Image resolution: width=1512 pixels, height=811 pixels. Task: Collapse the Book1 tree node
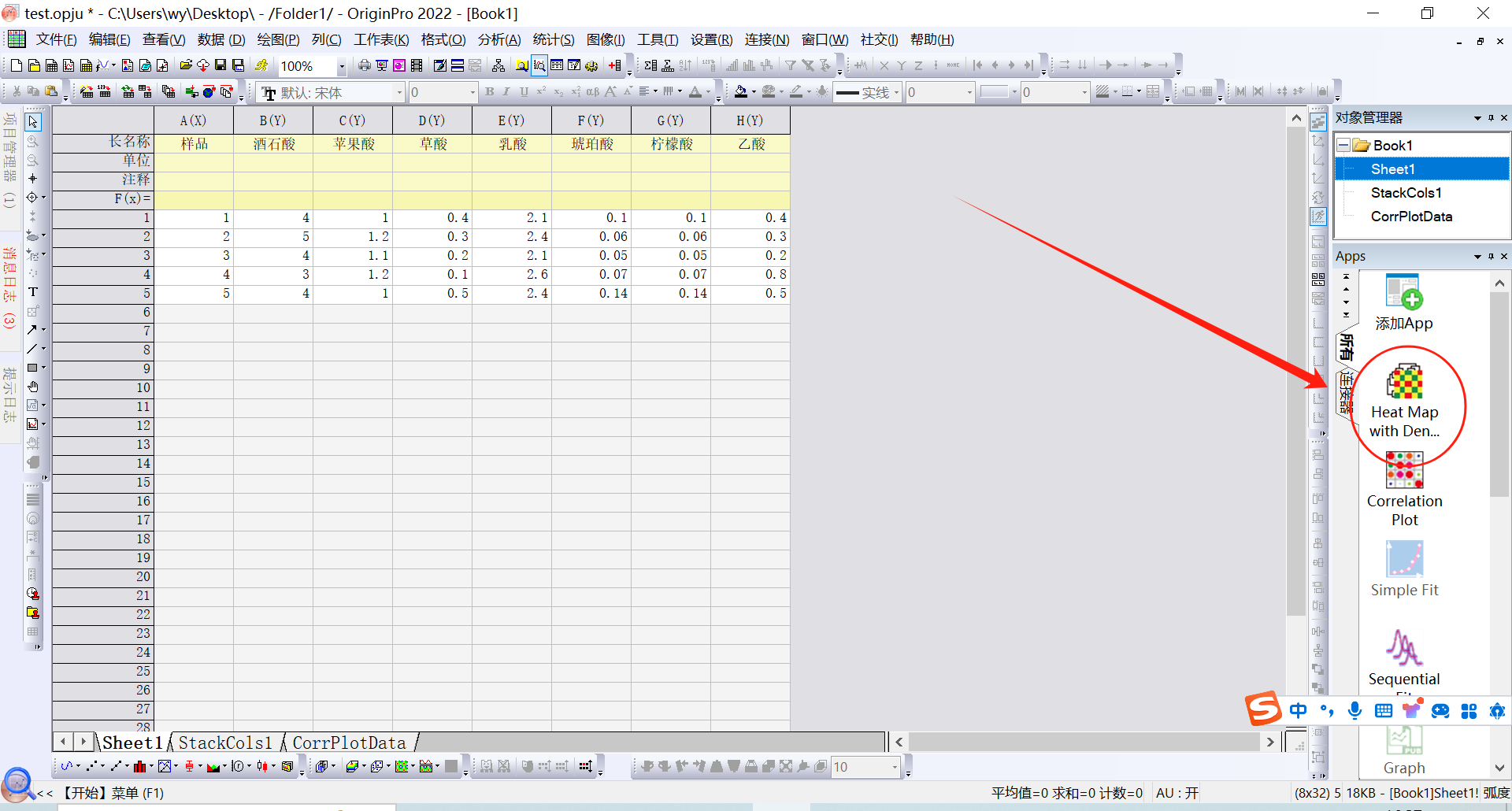click(x=1343, y=146)
